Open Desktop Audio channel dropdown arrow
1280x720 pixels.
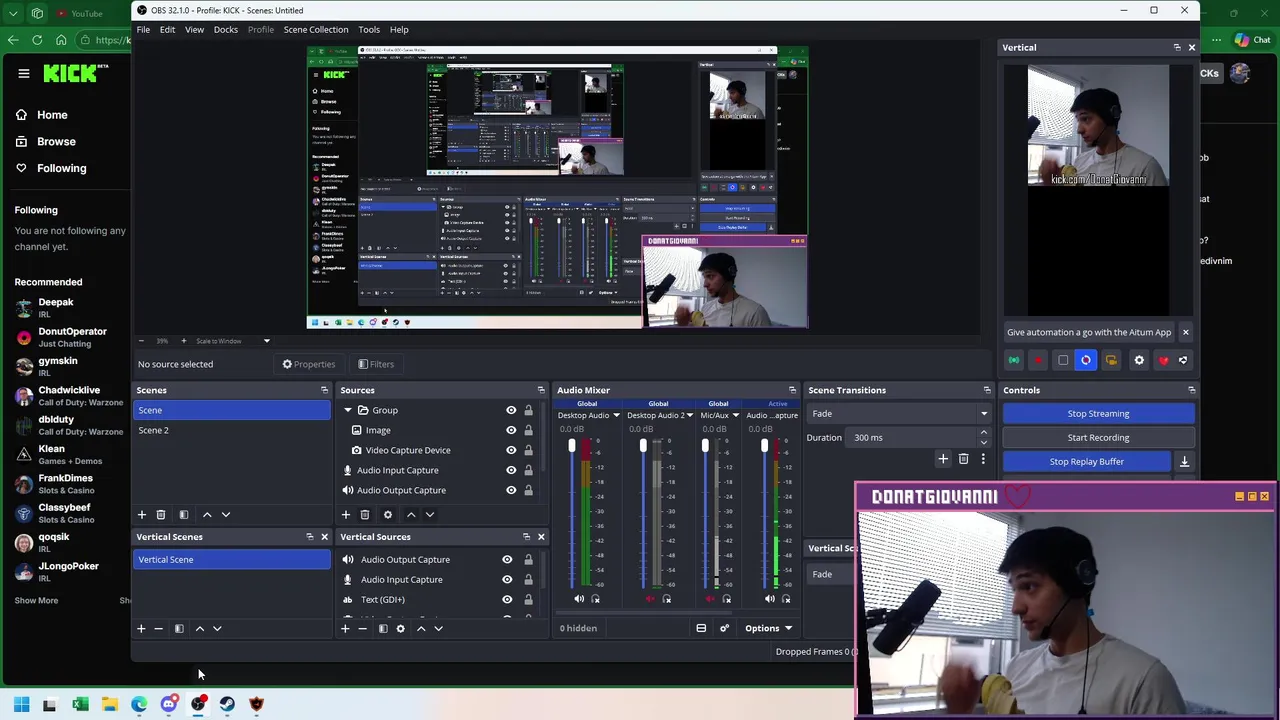[x=616, y=415]
